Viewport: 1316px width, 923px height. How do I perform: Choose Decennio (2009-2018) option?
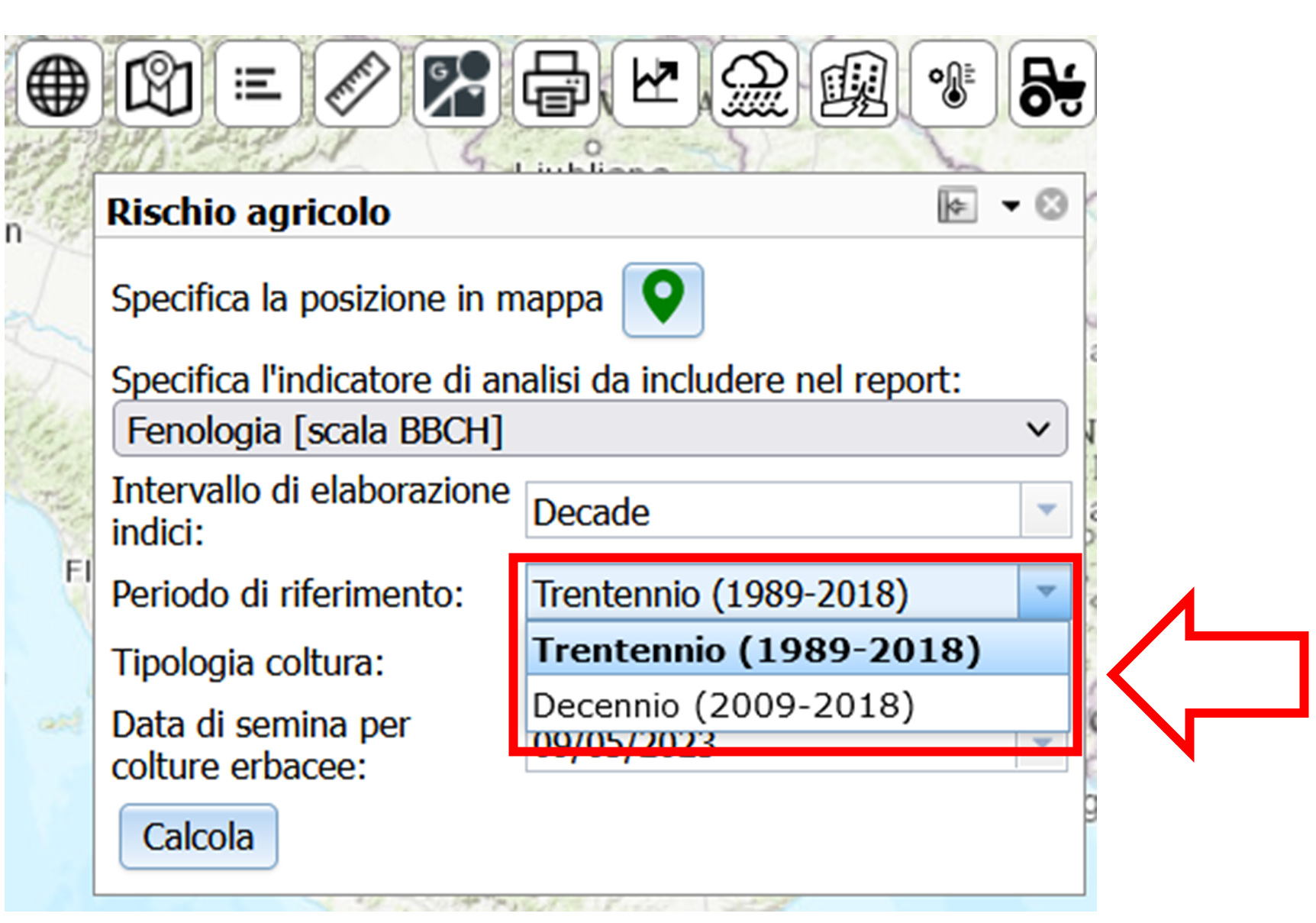(x=797, y=704)
